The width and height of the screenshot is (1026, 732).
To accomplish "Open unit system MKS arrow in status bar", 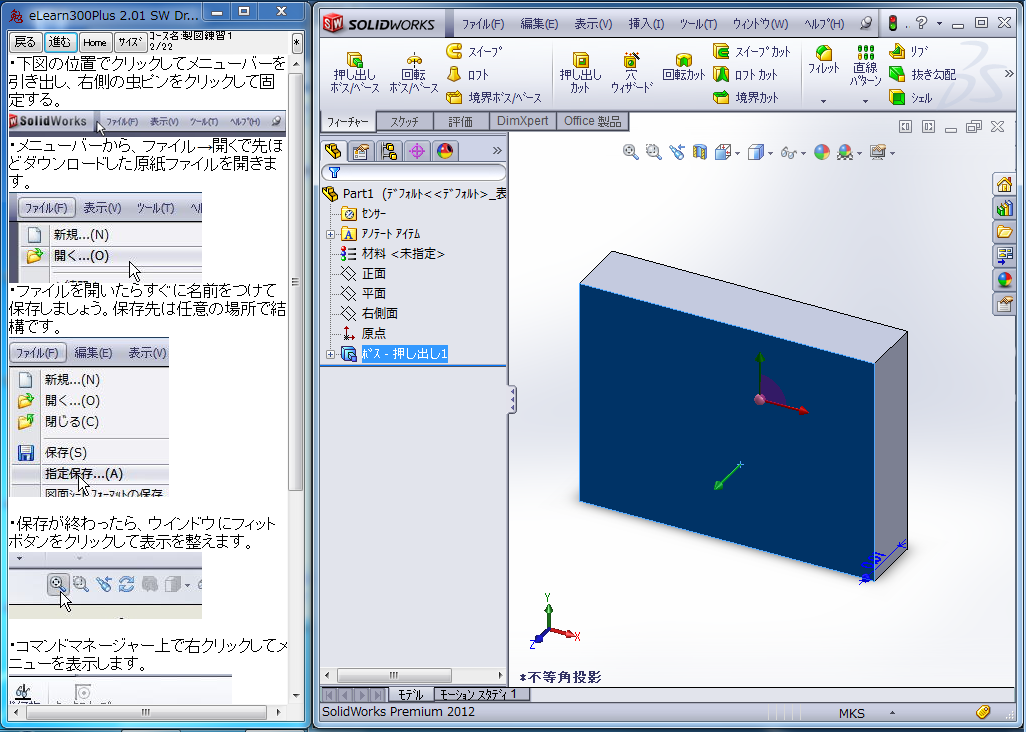I will [892, 712].
